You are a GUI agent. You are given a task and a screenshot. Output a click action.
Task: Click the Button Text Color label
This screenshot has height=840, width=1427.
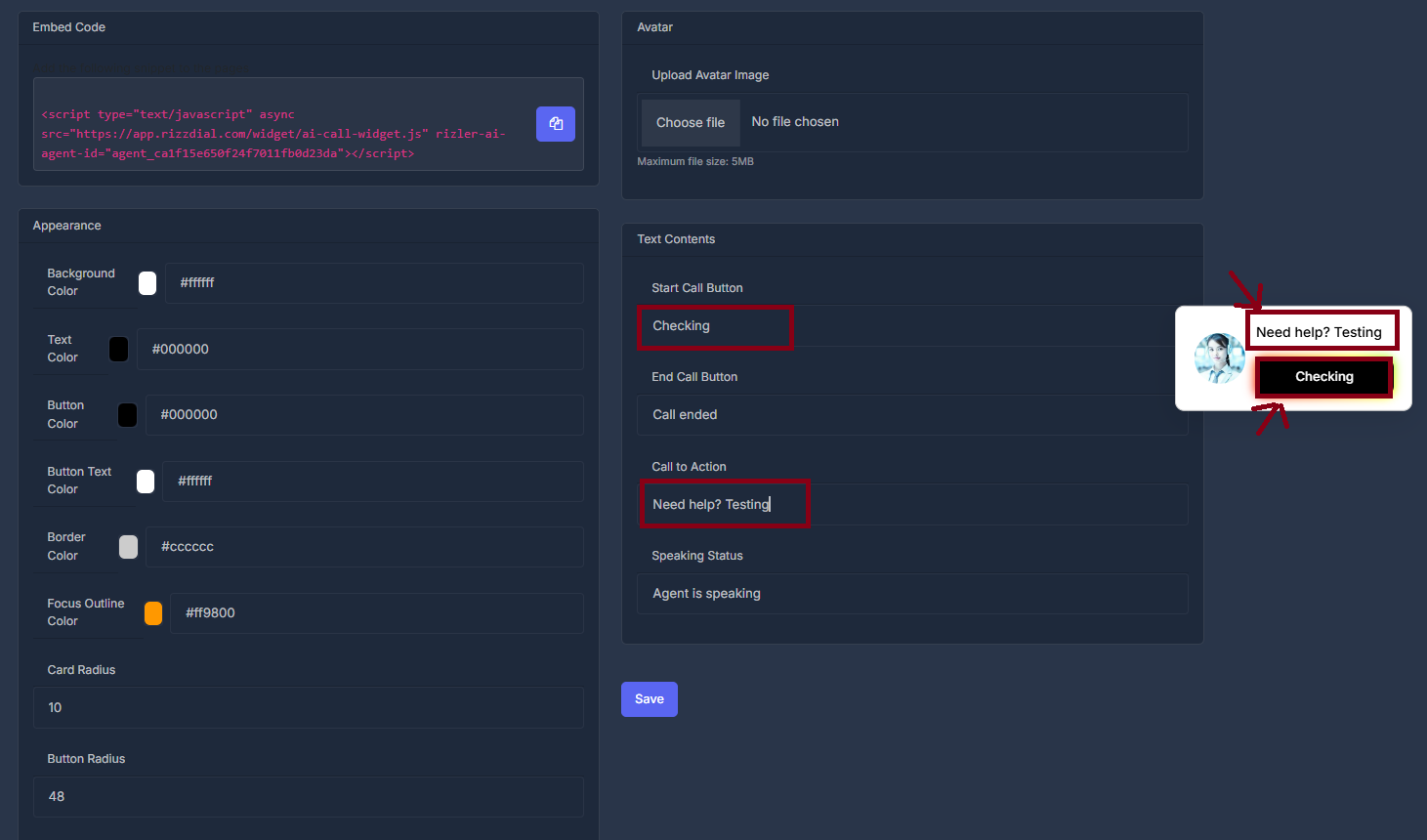pos(79,481)
